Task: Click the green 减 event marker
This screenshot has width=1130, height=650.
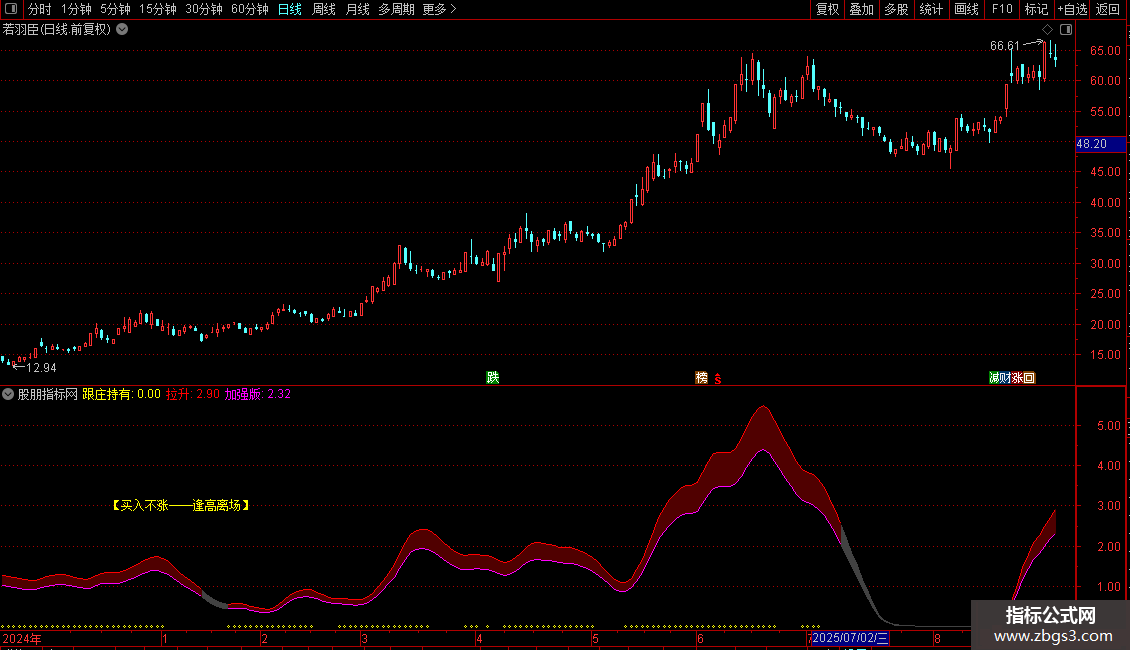Action: coord(995,378)
